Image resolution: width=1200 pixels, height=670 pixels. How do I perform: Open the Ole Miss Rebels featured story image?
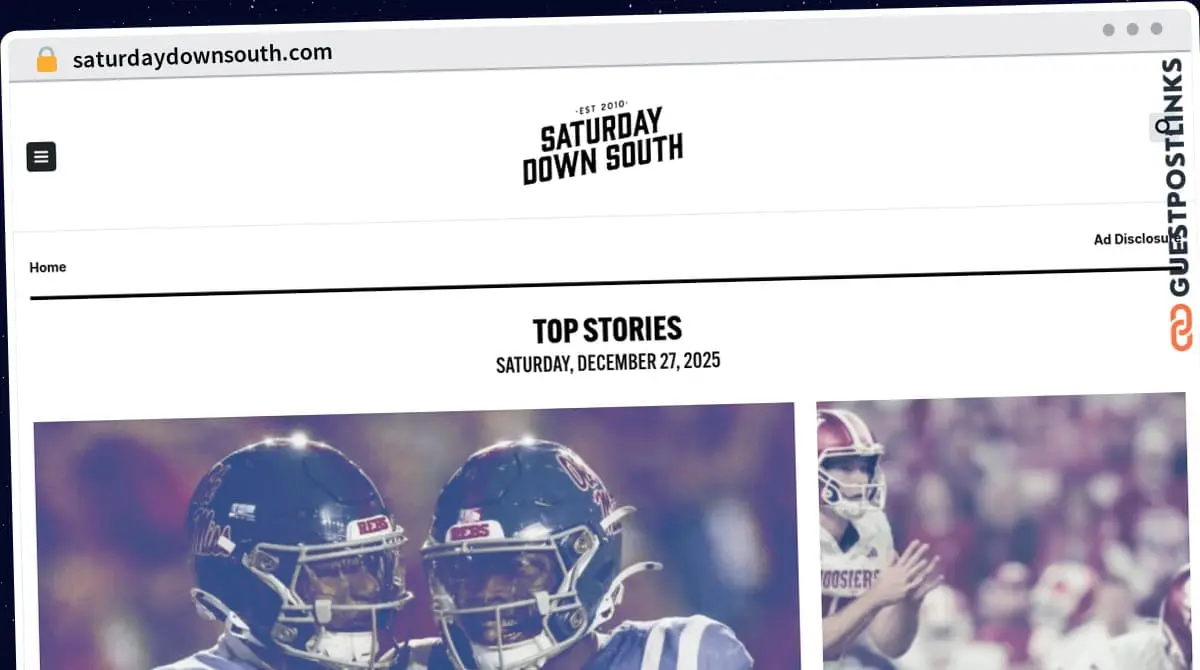415,537
